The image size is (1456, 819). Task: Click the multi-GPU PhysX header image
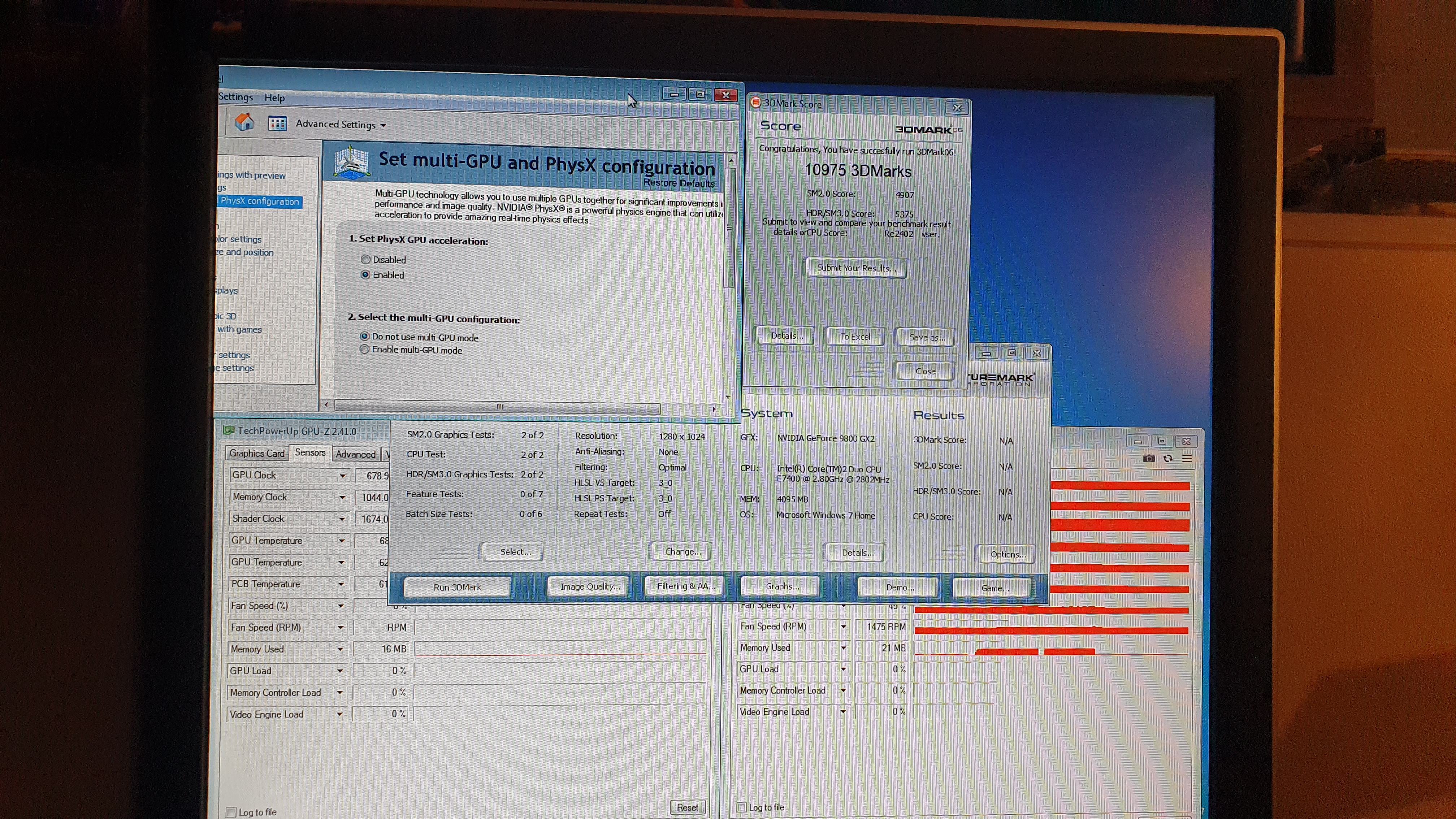(352, 163)
